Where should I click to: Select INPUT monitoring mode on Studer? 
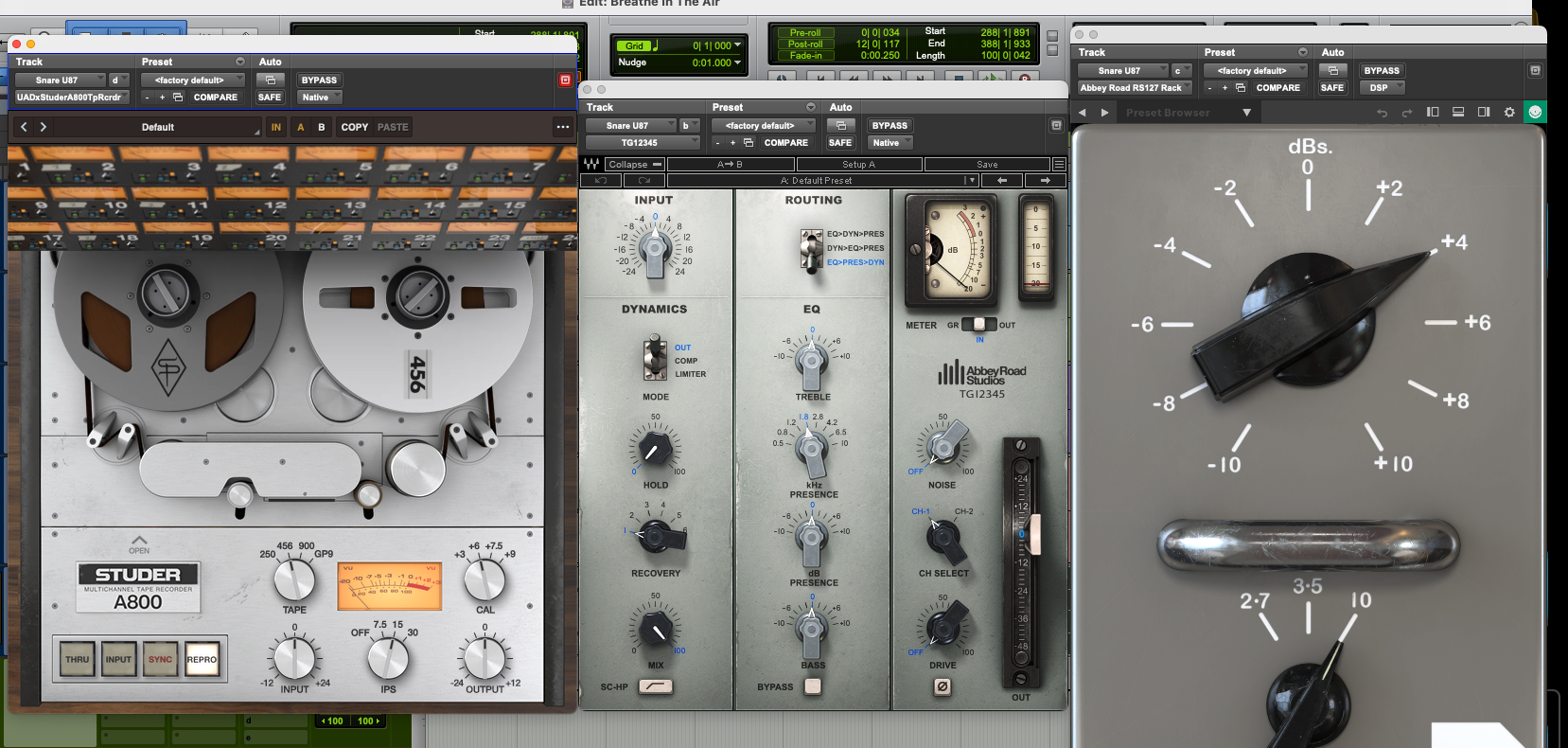pos(118,659)
